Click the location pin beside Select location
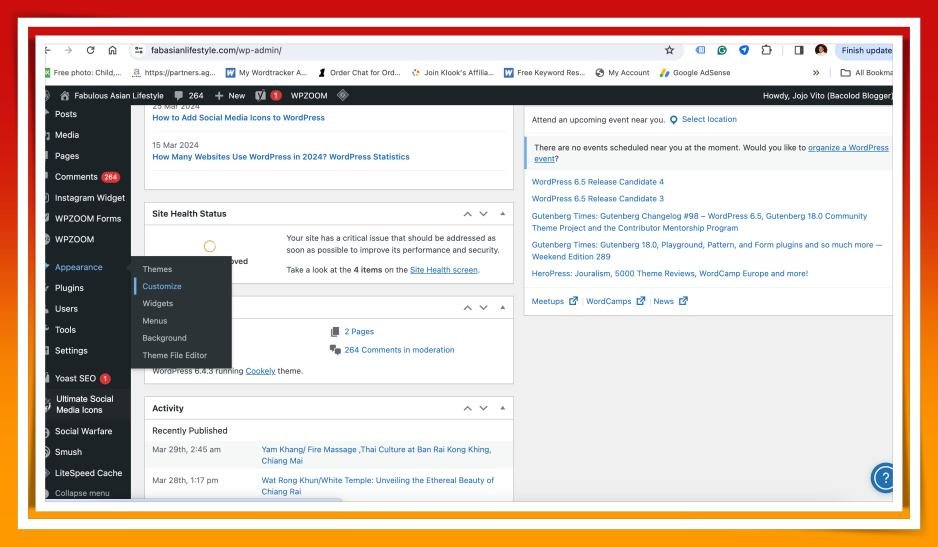Image resolution: width=938 pixels, height=547 pixels. [673, 120]
